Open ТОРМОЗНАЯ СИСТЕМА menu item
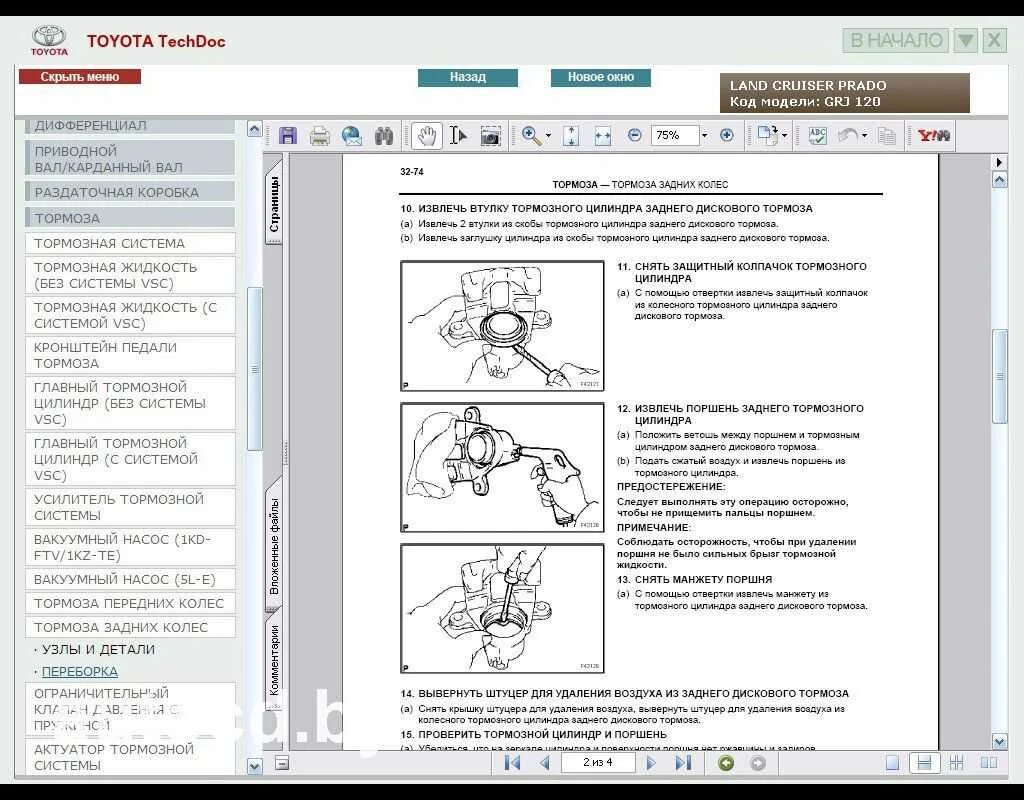 point(130,243)
